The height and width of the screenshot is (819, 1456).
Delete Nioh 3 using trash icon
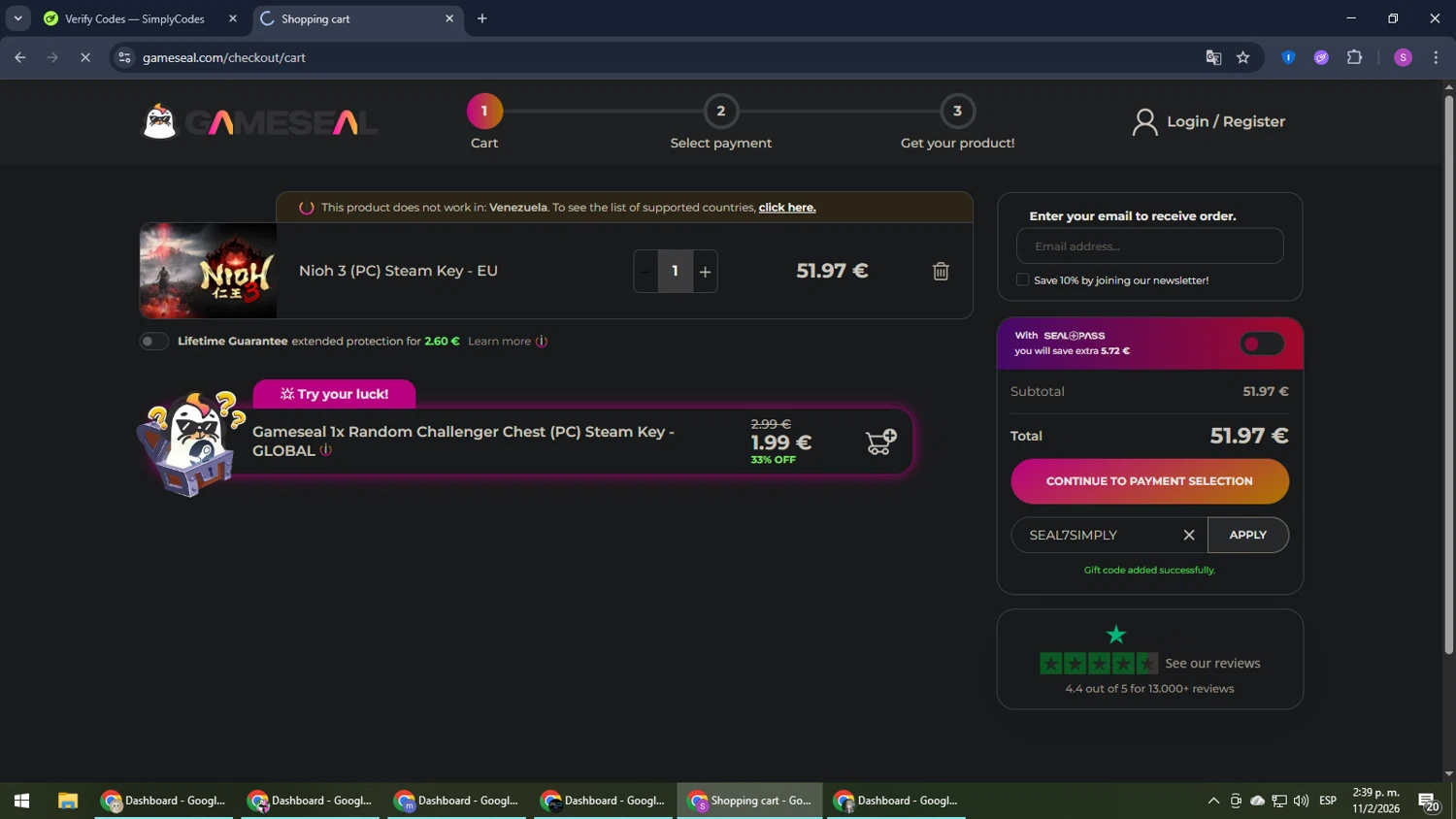(x=941, y=271)
